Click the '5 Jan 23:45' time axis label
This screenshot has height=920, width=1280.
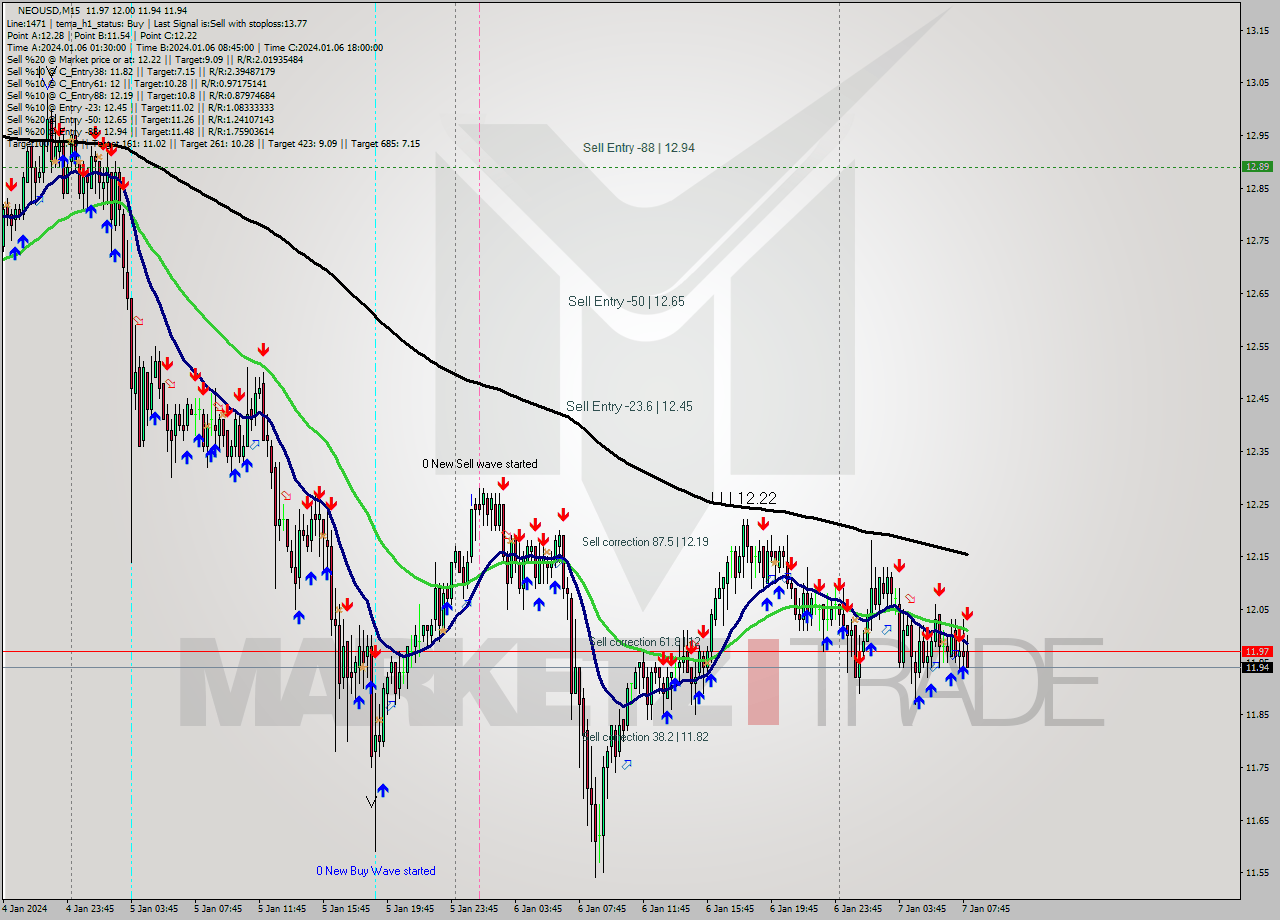point(474,909)
